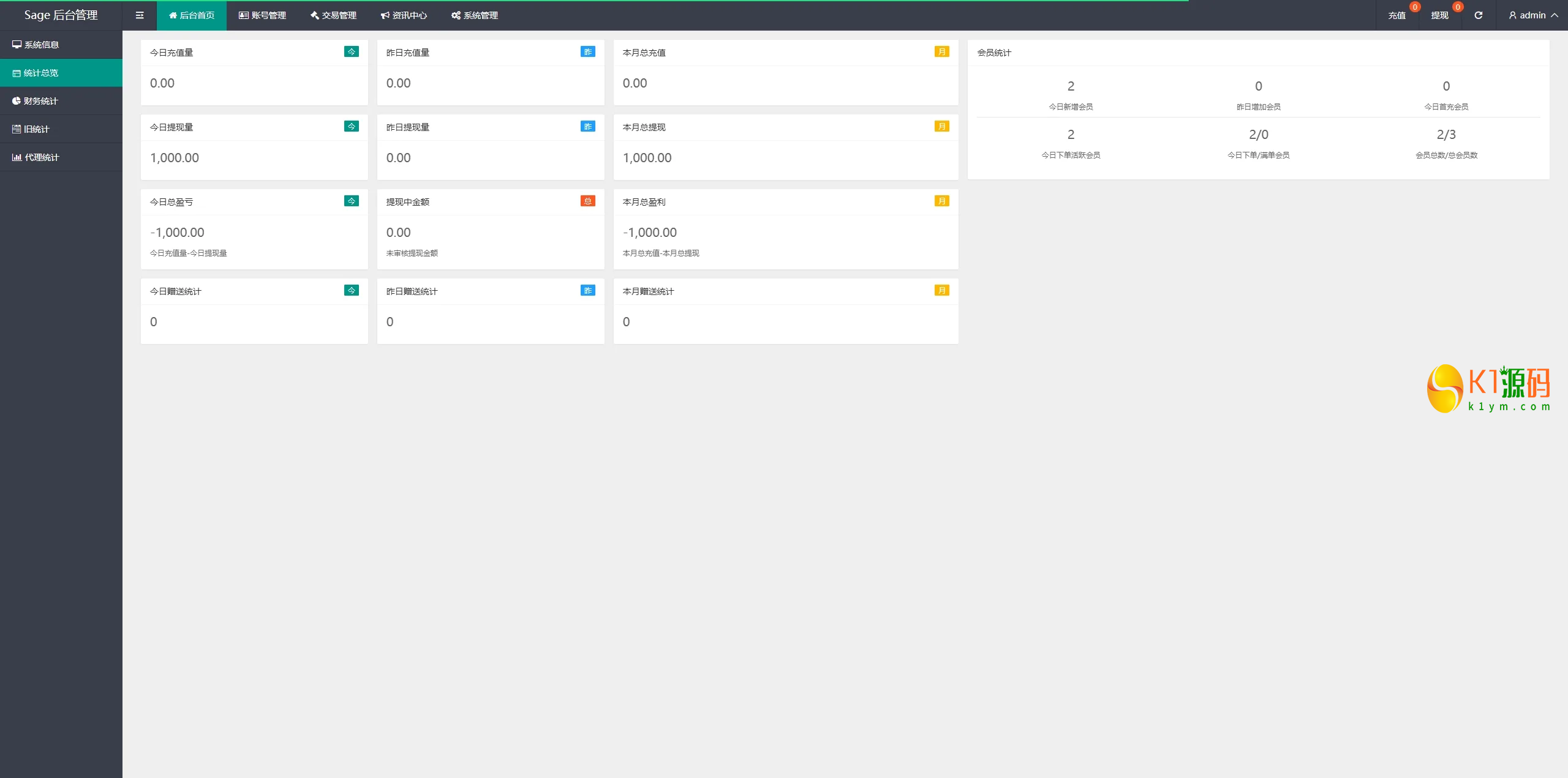This screenshot has height=778, width=1568.
Task: Click red 总 badge on 提现中金额 card
Action: coord(587,201)
